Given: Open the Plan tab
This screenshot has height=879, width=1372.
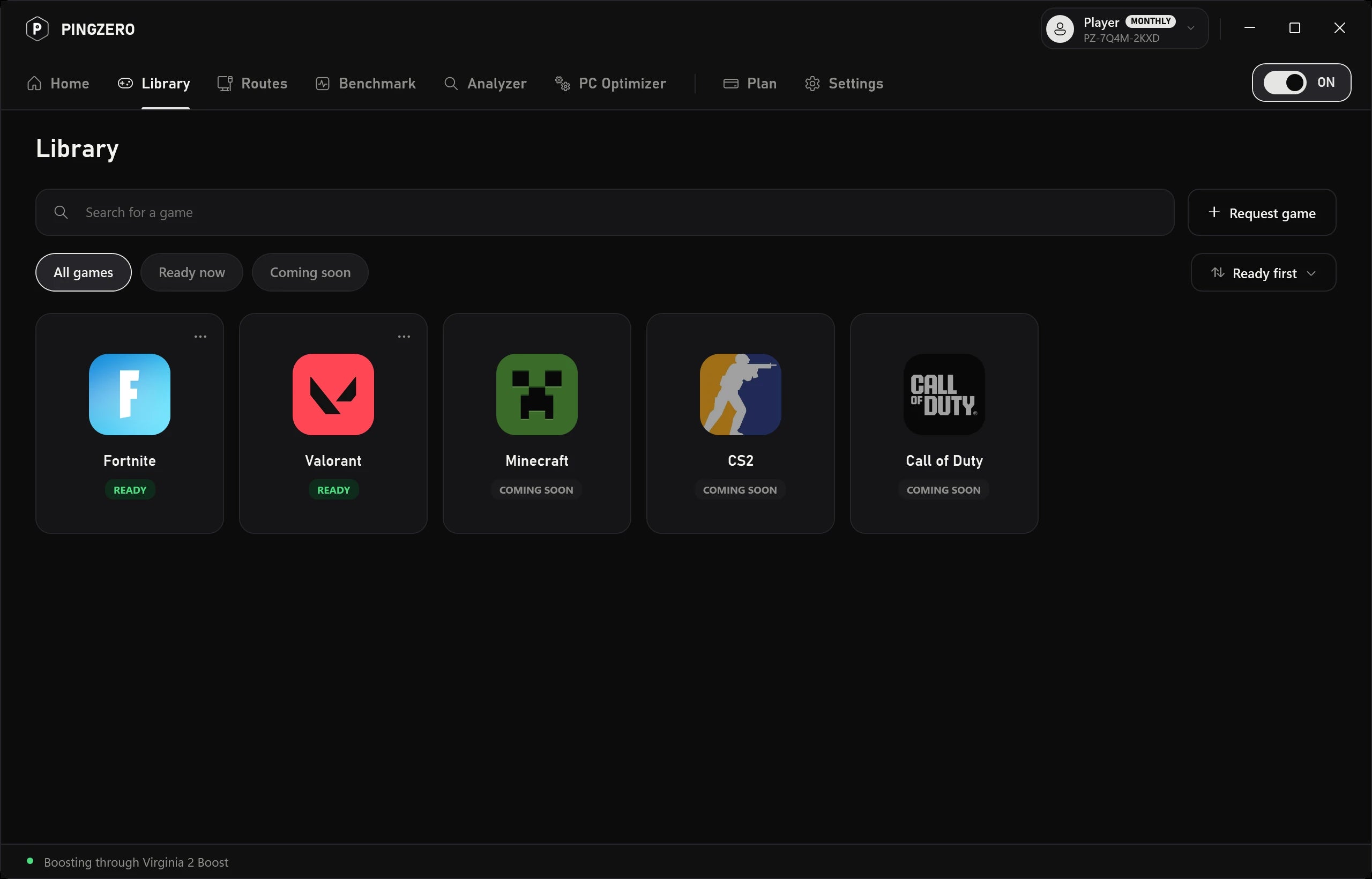Looking at the screenshot, I should [749, 83].
